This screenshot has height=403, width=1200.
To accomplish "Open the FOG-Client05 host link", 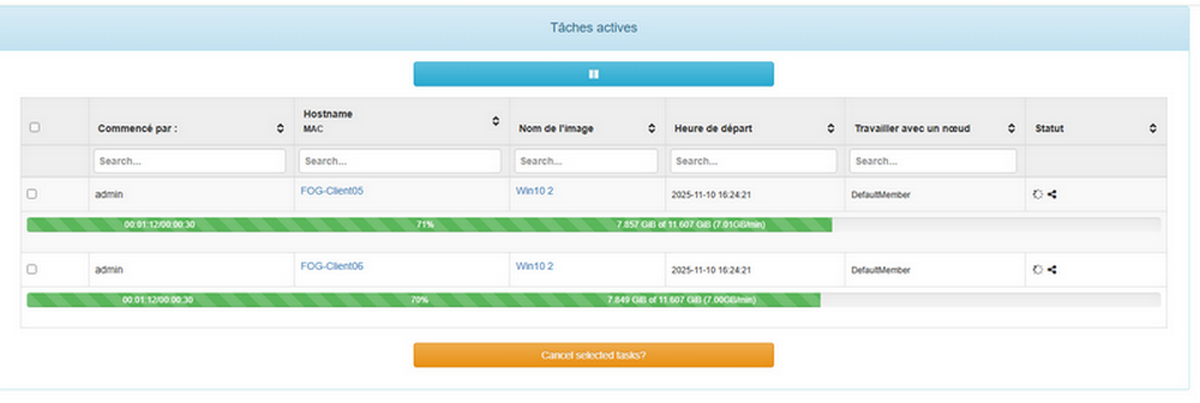I will (x=331, y=190).
